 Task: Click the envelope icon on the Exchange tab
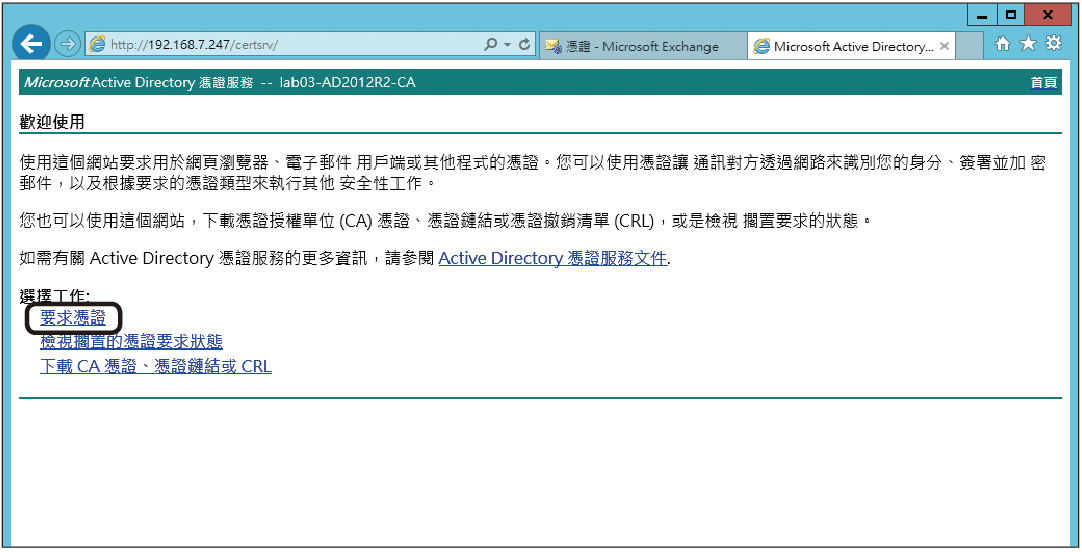click(x=553, y=47)
